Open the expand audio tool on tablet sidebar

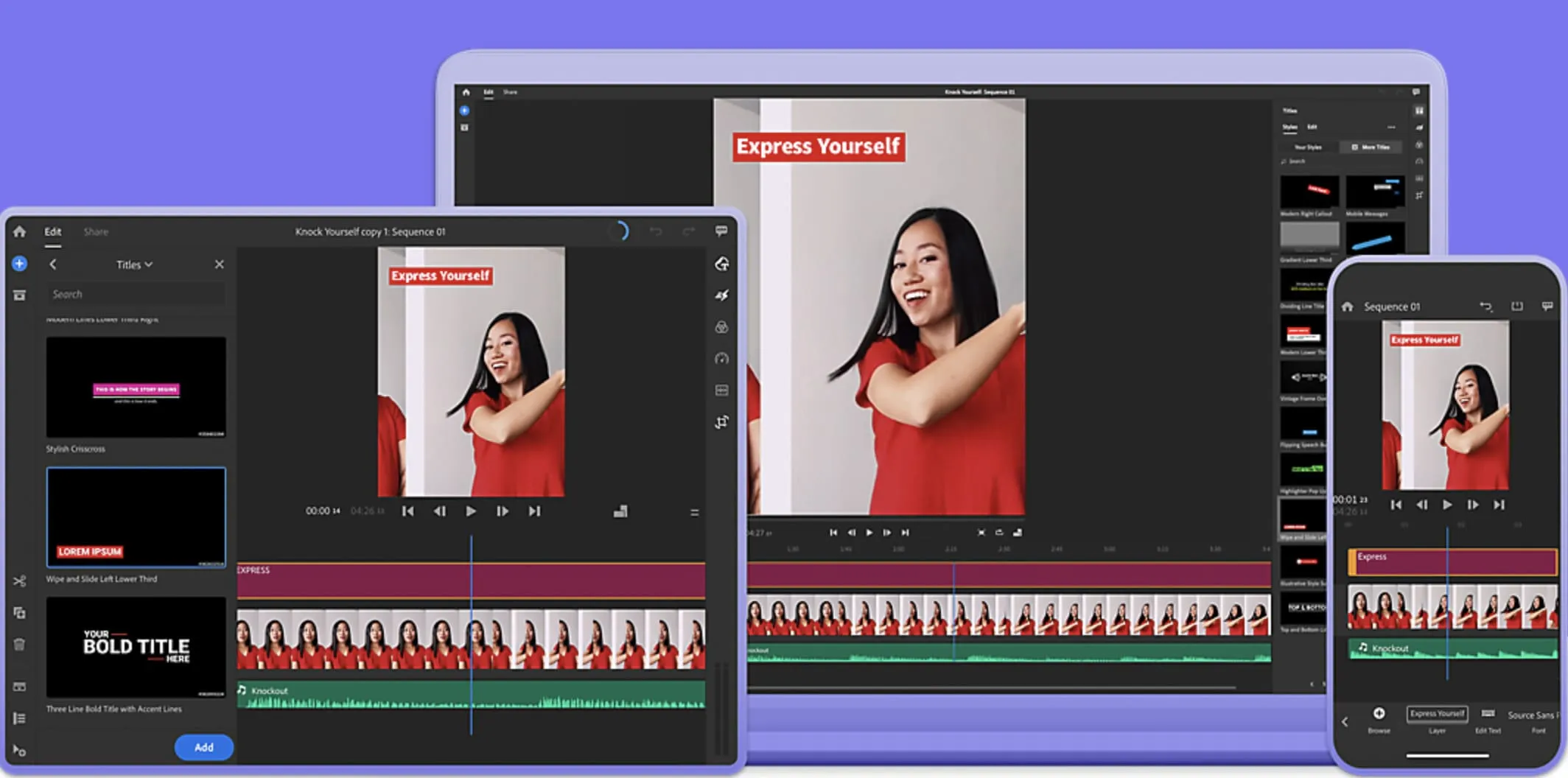[20, 687]
